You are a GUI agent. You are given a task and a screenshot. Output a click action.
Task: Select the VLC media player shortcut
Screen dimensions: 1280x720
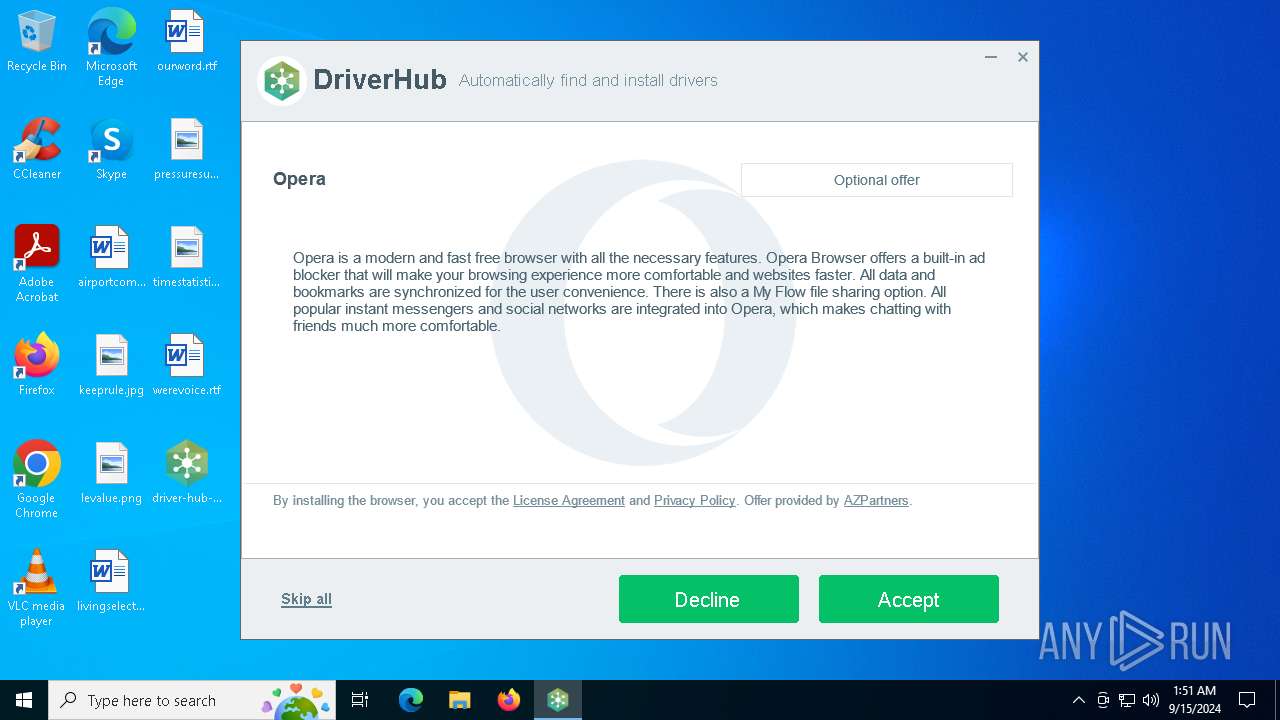pos(37,588)
